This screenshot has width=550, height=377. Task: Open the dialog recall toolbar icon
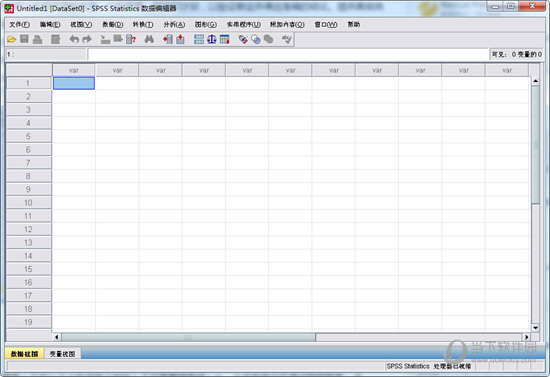click(55, 39)
